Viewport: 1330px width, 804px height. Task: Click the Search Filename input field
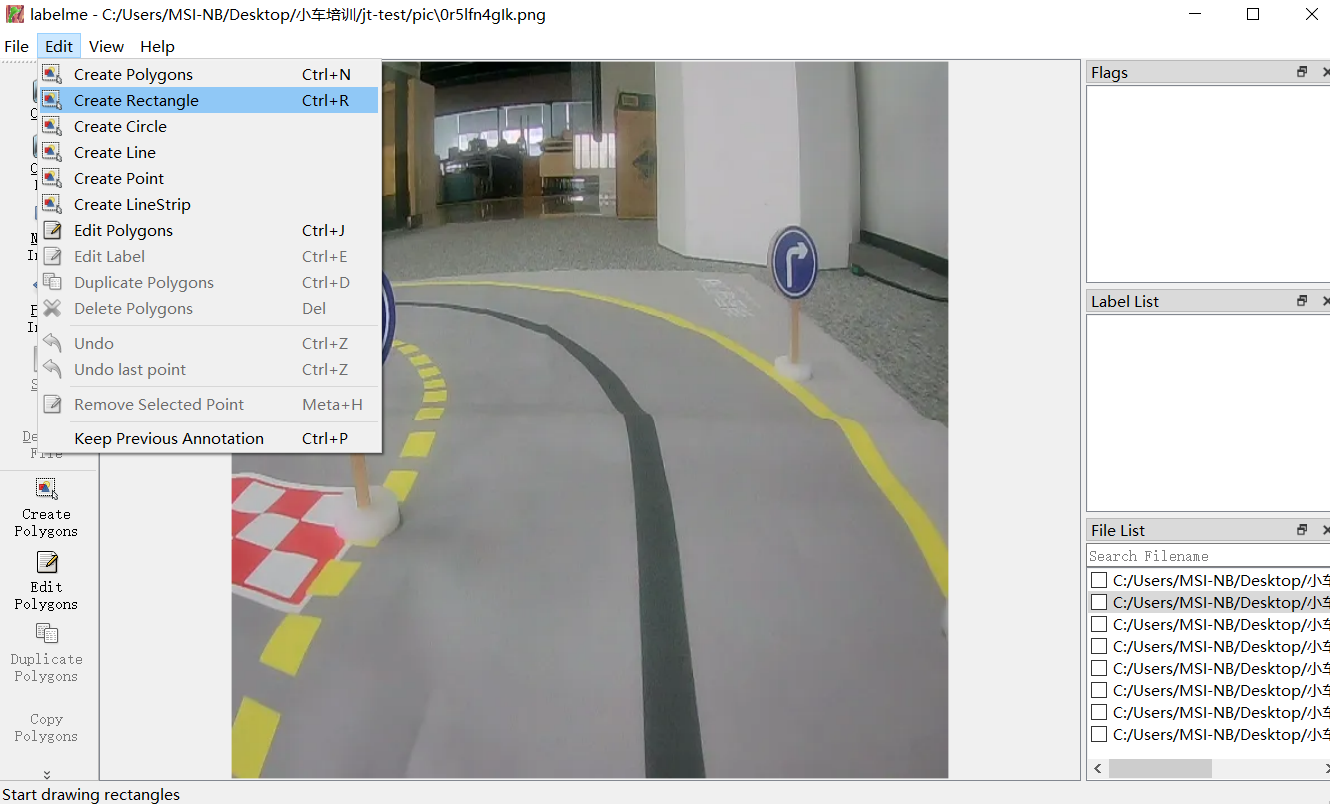1205,556
